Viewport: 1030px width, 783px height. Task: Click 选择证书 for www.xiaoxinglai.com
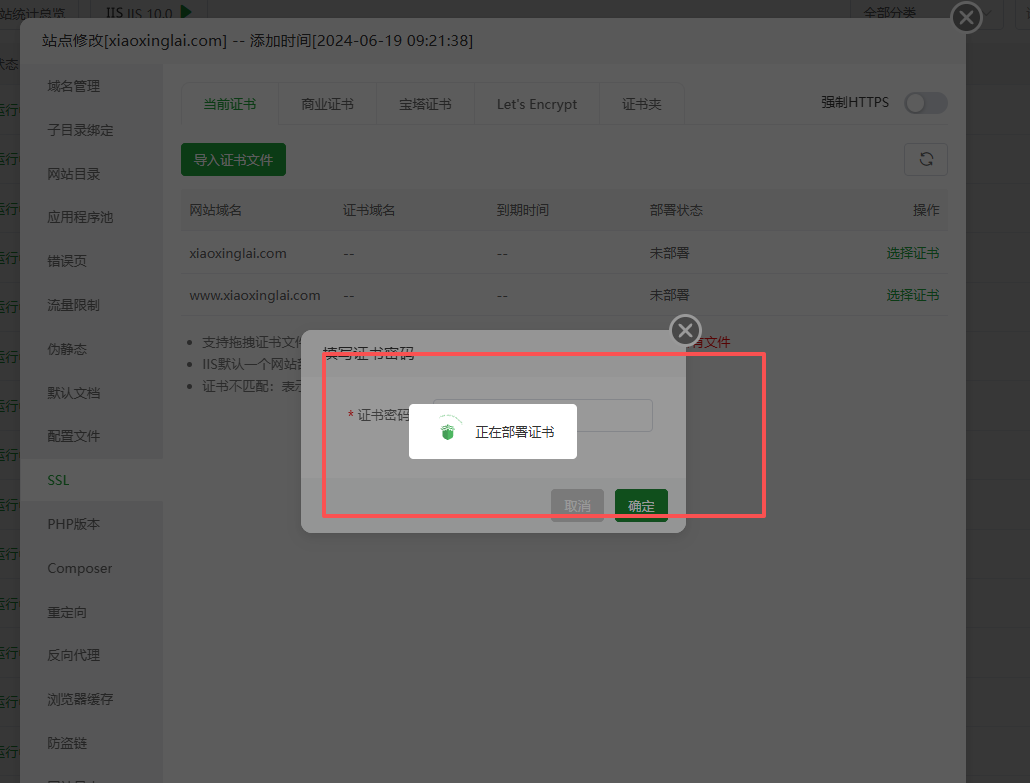(x=912, y=295)
